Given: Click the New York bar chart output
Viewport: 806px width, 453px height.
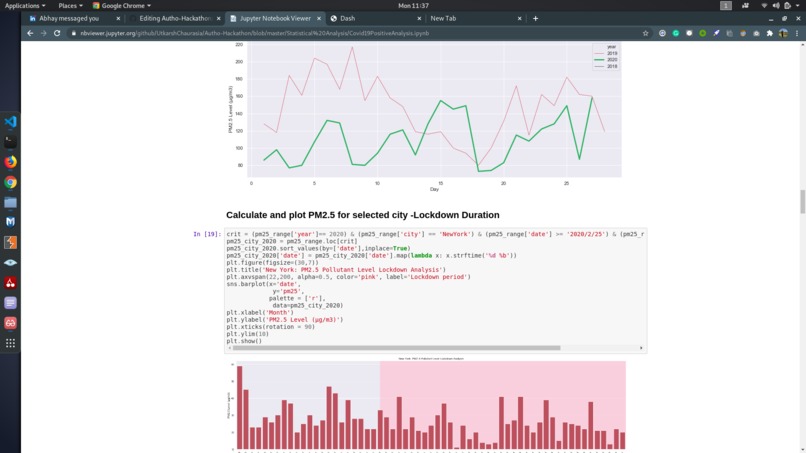Looking at the screenshot, I should point(427,406).
